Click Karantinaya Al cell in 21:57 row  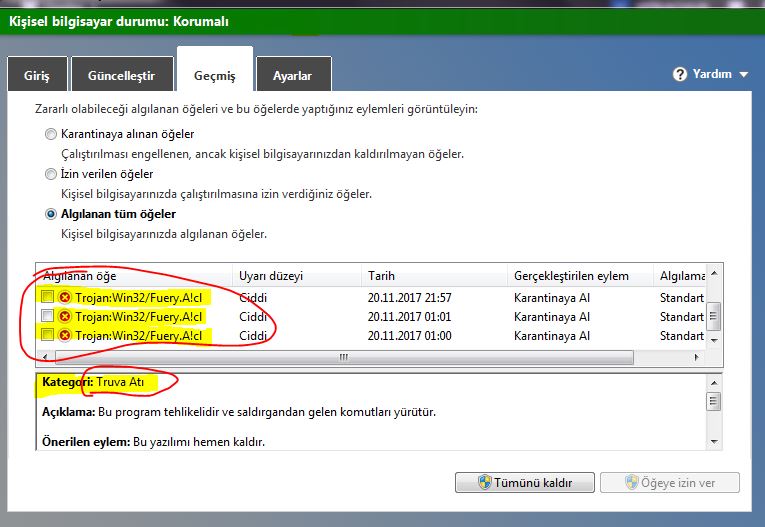(x=552, y=298)
